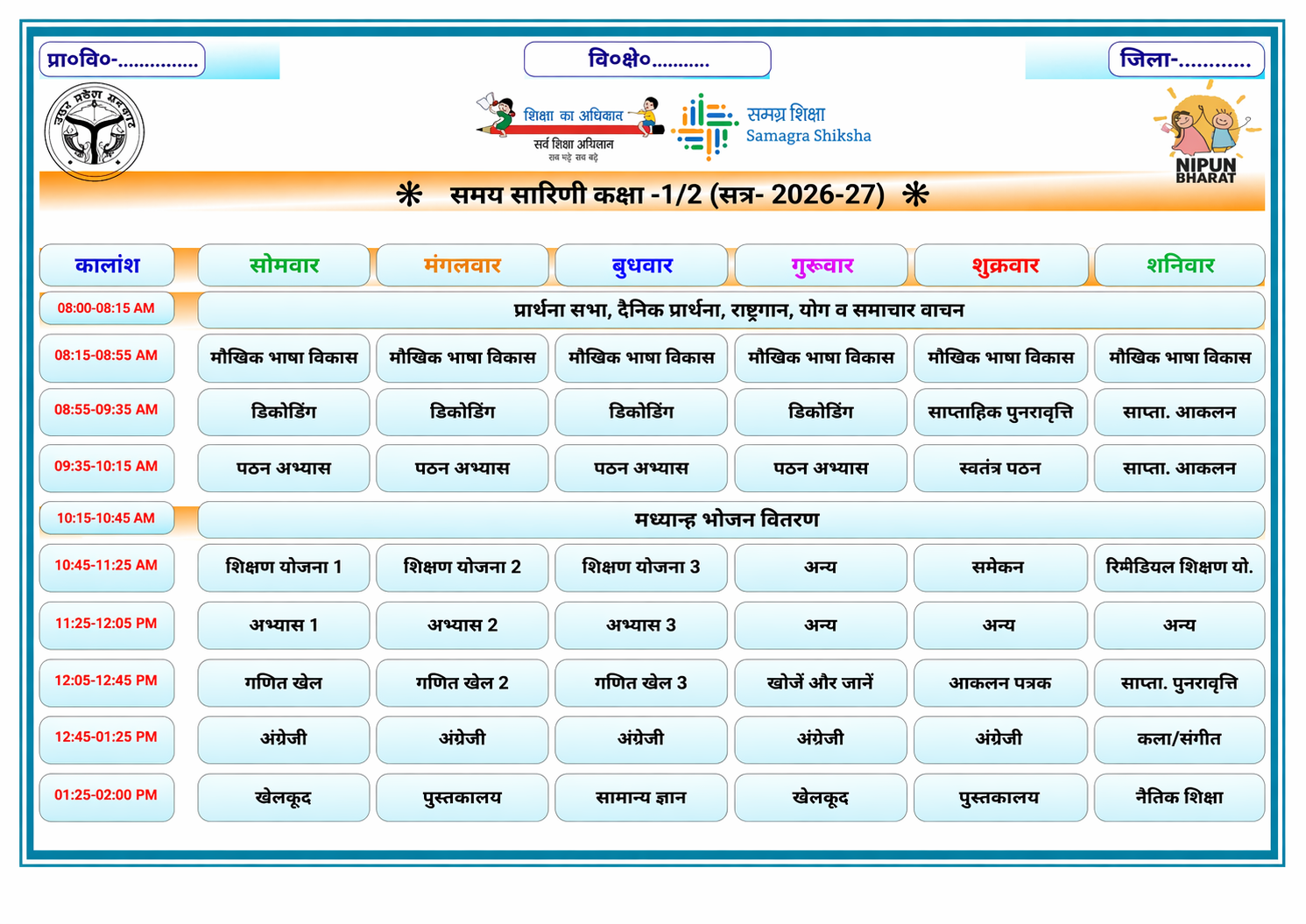Click the प्रार्थना सभा assembly row

pos(731,310)
